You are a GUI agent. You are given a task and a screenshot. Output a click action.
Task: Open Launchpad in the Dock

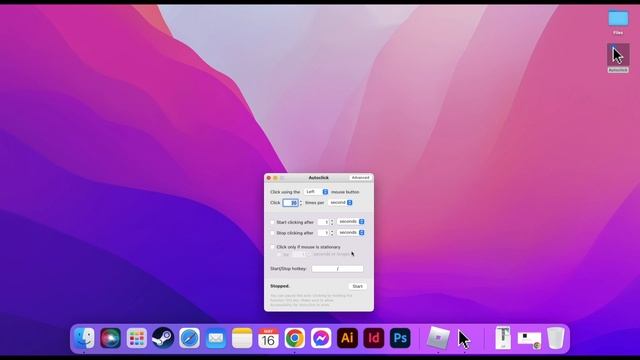tap(137, 338)
